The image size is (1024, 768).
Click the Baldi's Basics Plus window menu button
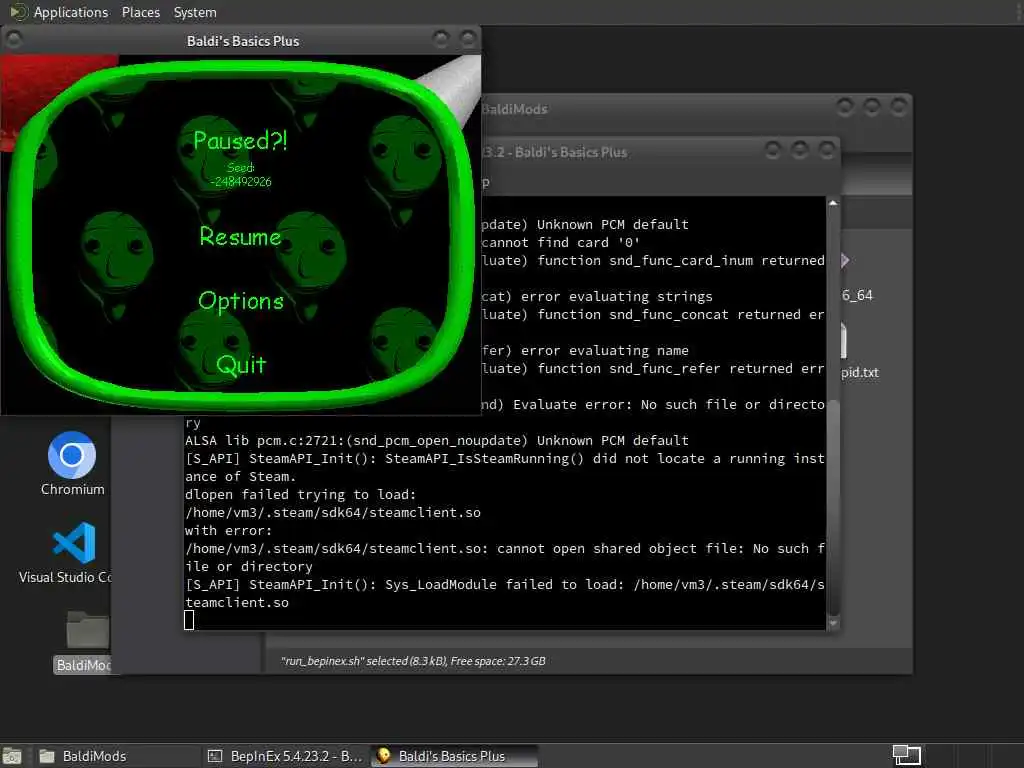pyautogui.click(x=14, y=40)
